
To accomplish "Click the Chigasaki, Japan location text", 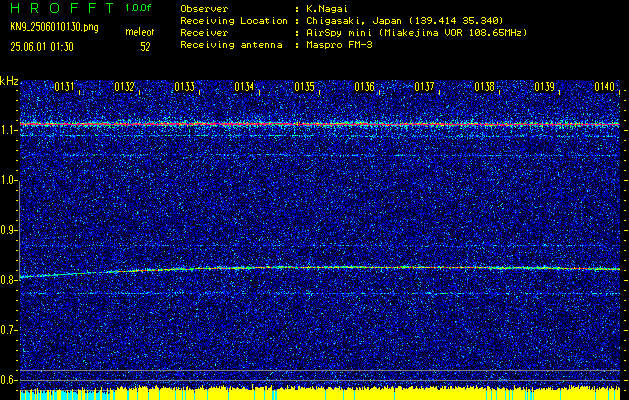I will (x=405, y=20).
